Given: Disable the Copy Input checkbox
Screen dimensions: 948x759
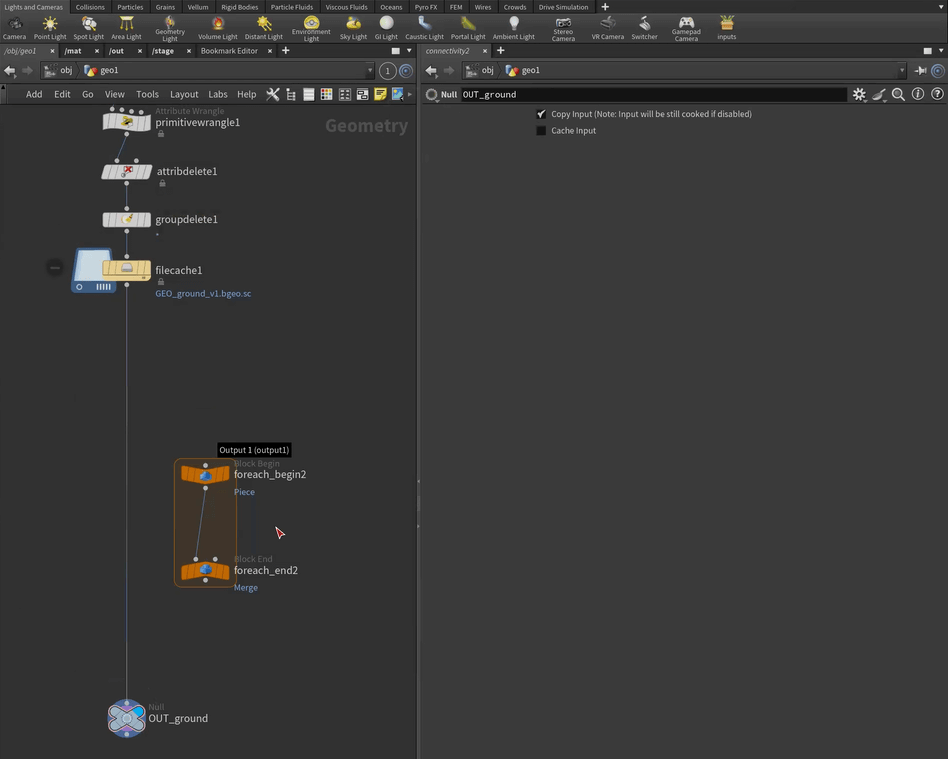Looking at the screenshot, I should (x=542, y=114).
